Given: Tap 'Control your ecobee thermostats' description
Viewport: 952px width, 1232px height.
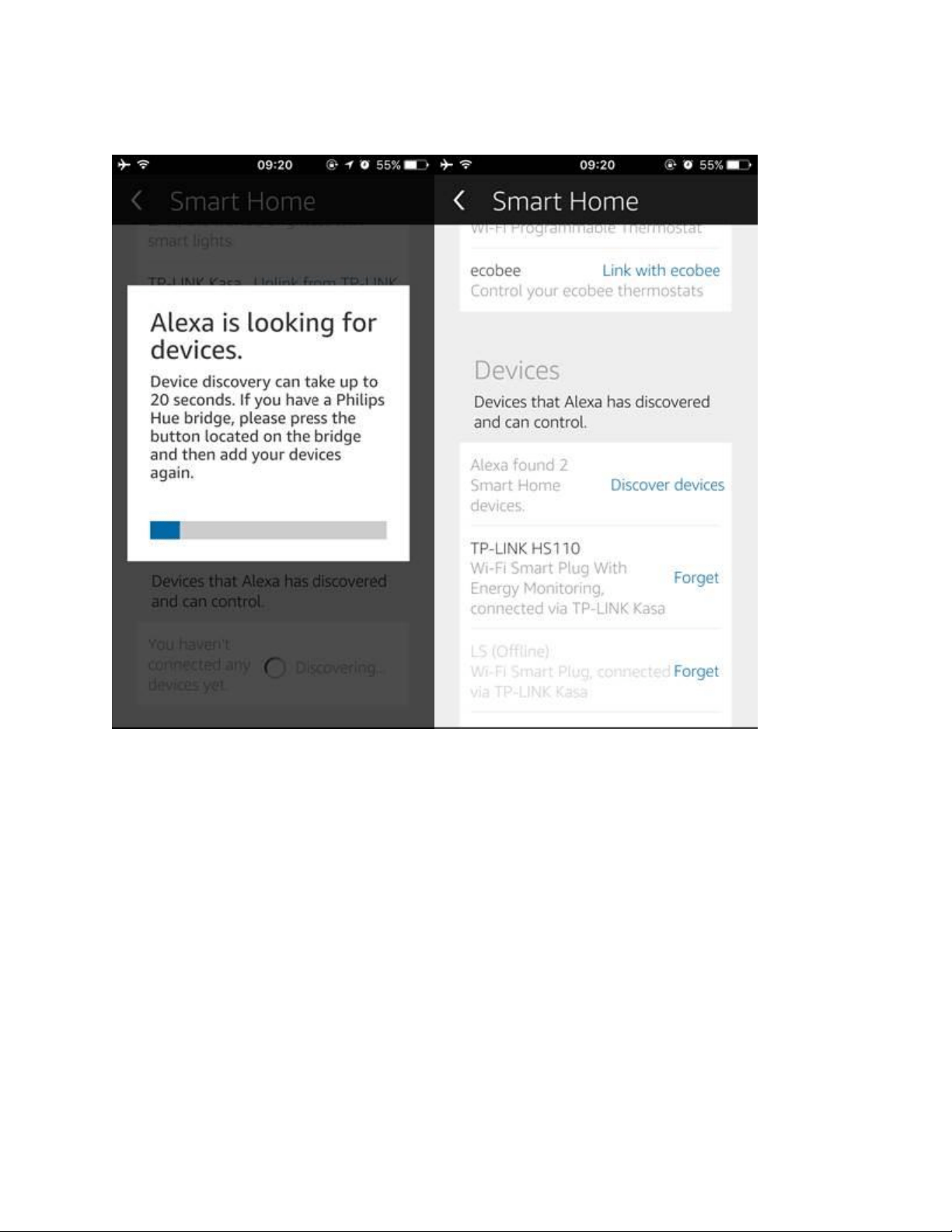Looking at the screenshot, I should point(587,291).
